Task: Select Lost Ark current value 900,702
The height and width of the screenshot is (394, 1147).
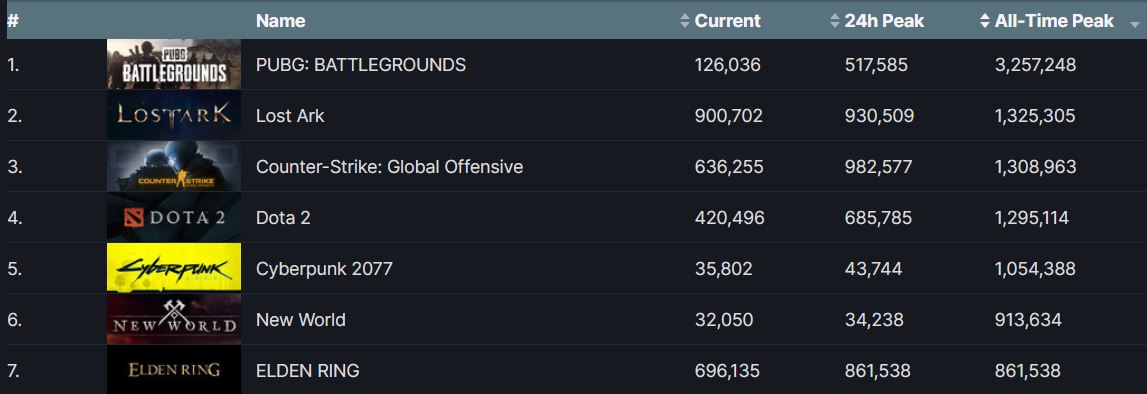Action: (729, 115)
